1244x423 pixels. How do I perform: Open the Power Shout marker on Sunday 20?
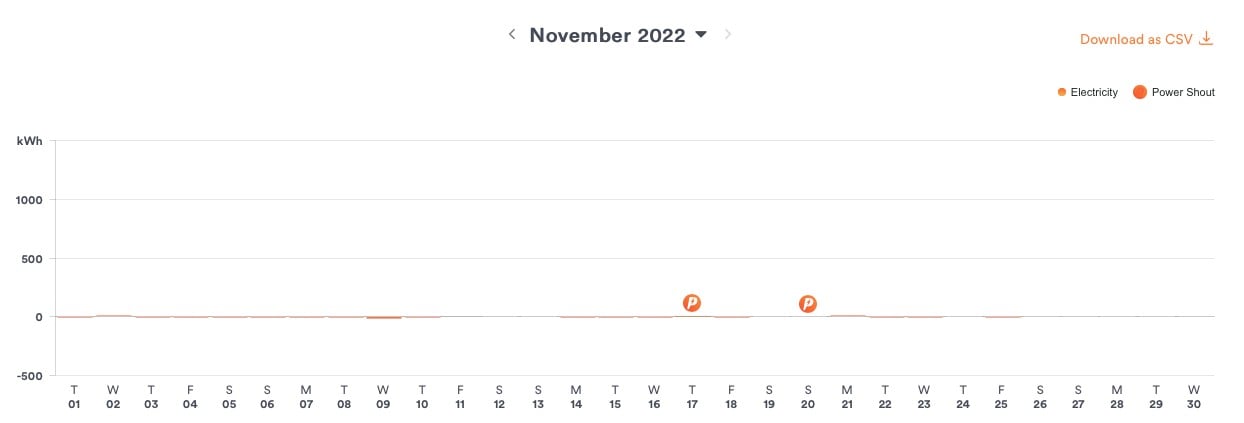808,304
